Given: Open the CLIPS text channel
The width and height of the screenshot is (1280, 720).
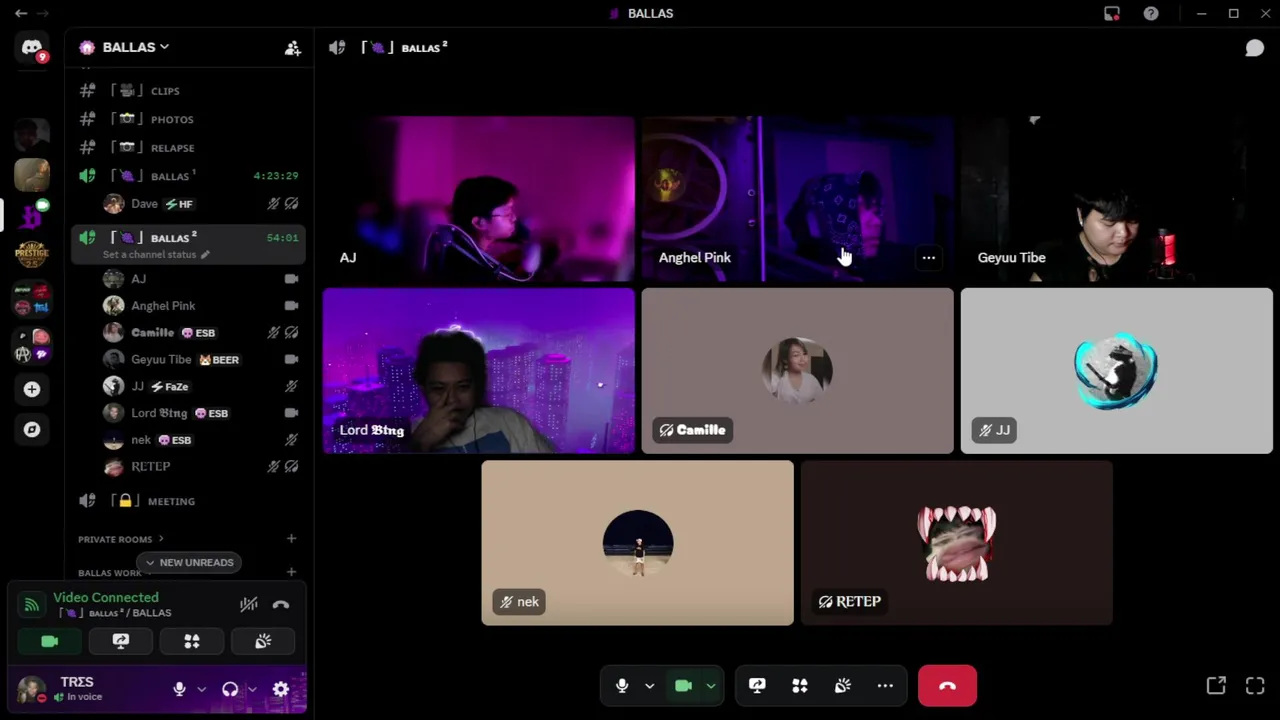Looking at the screenshot, I should 189,91.
